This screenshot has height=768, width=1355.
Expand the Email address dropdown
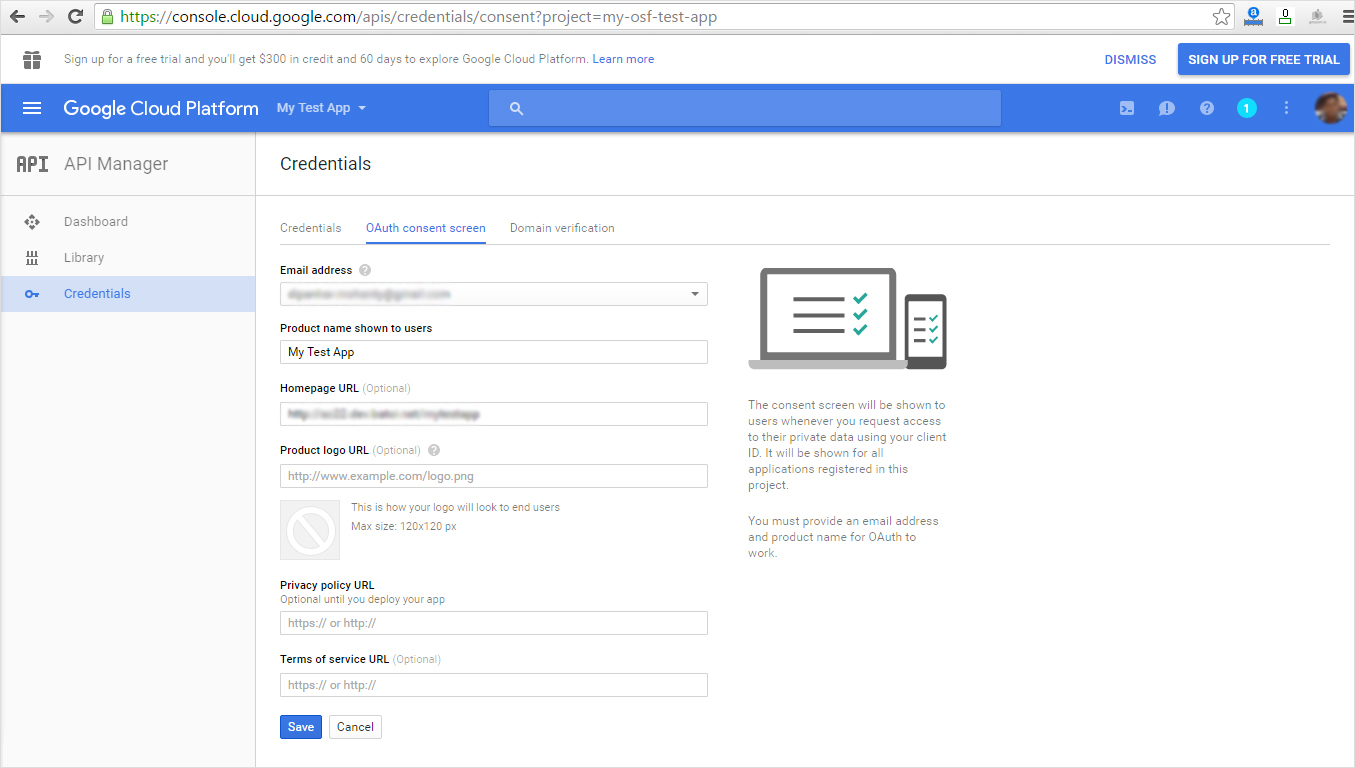click(x=494, y=294)
